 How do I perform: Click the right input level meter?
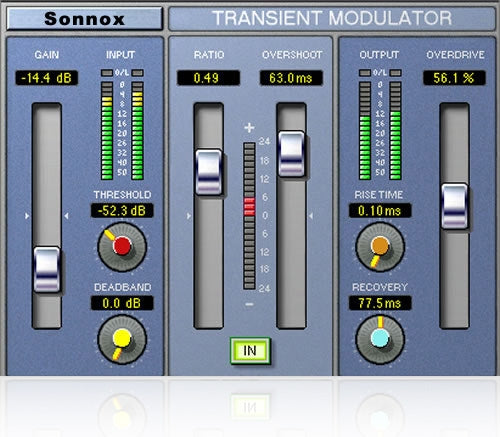click(x=137, y=130)
